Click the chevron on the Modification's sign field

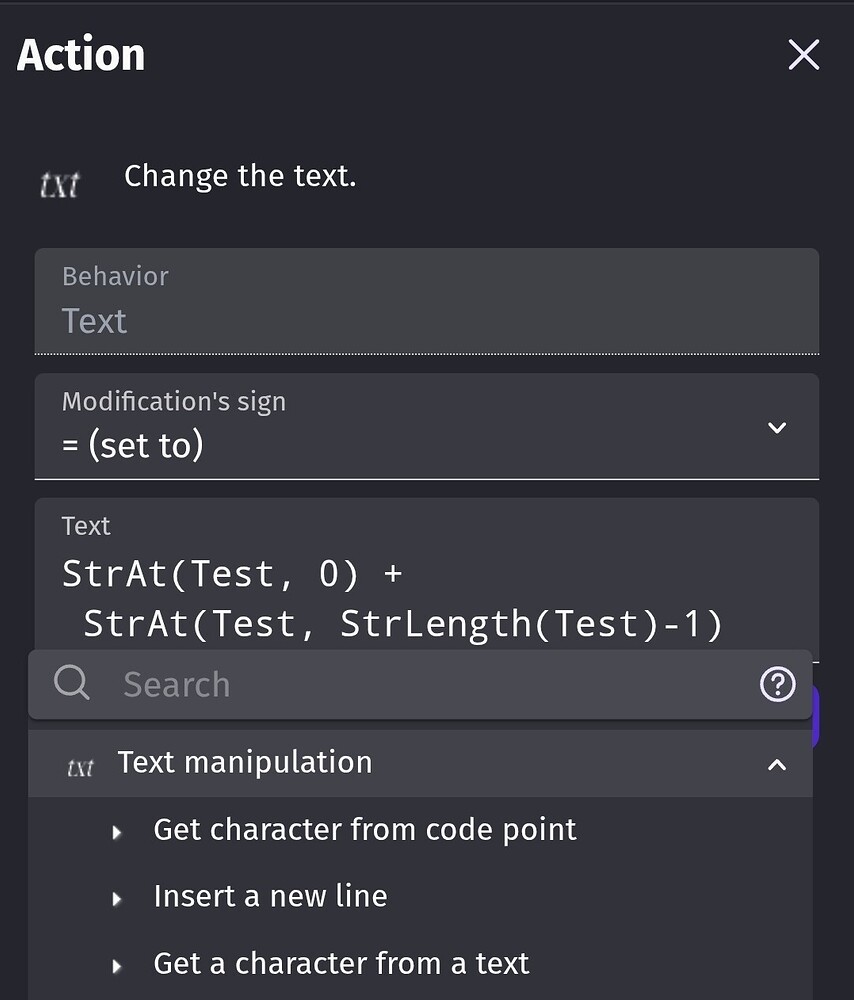777,427
